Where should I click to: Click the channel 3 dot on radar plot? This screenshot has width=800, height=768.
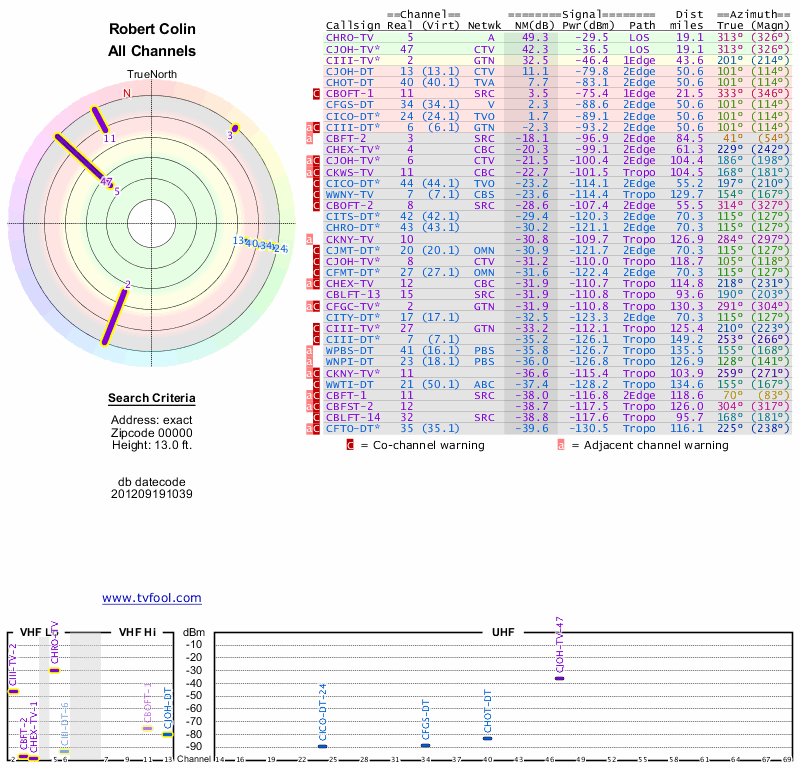pos(234,128)
